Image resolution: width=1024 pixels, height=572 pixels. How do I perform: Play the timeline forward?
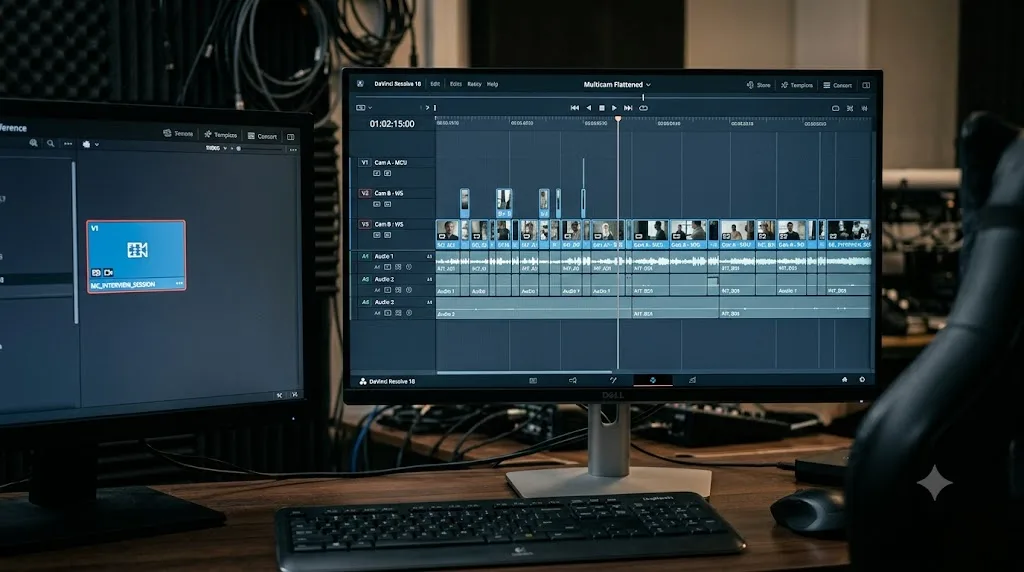614,108
